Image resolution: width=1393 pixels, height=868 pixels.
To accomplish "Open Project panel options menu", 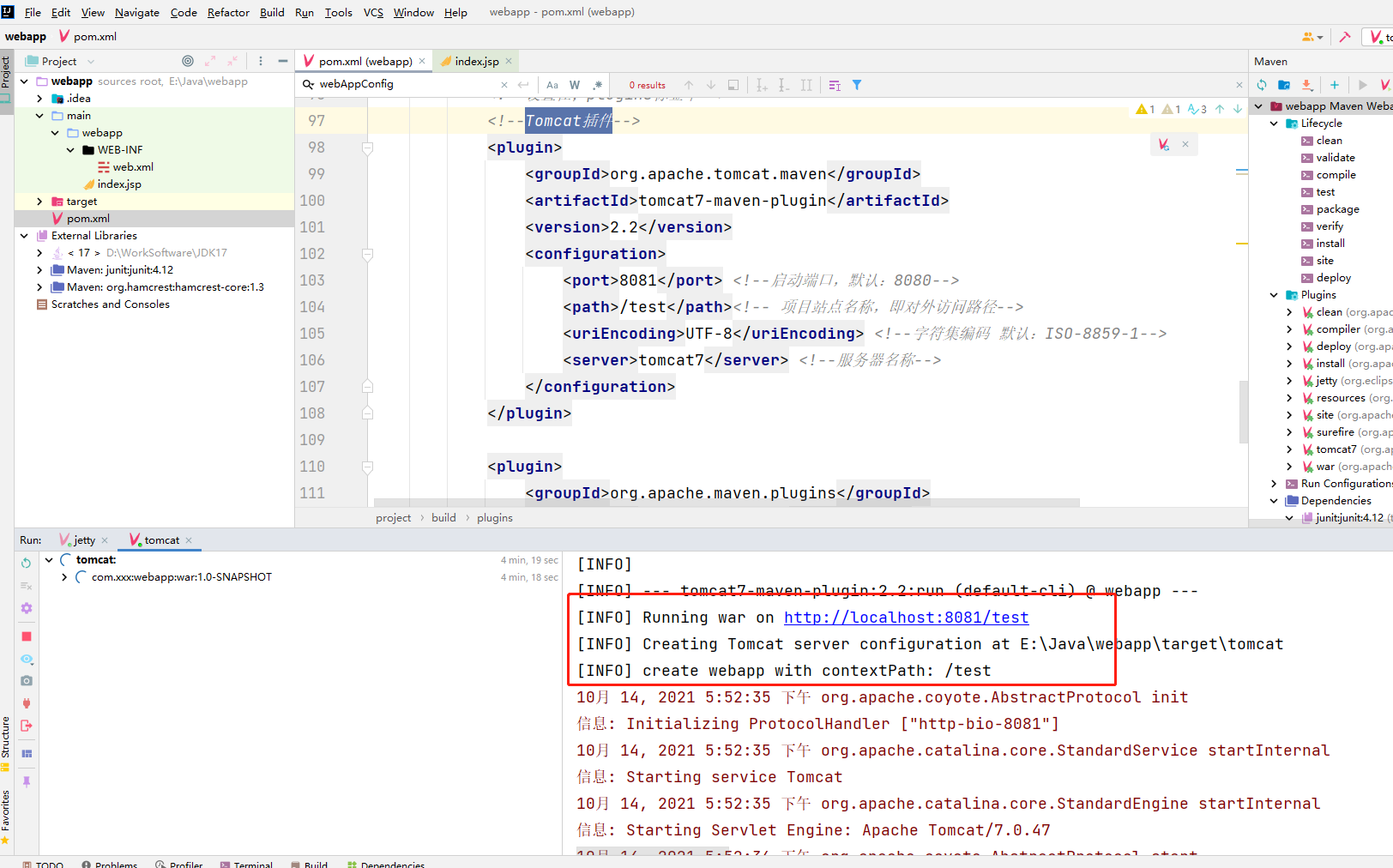I will 261,61.
